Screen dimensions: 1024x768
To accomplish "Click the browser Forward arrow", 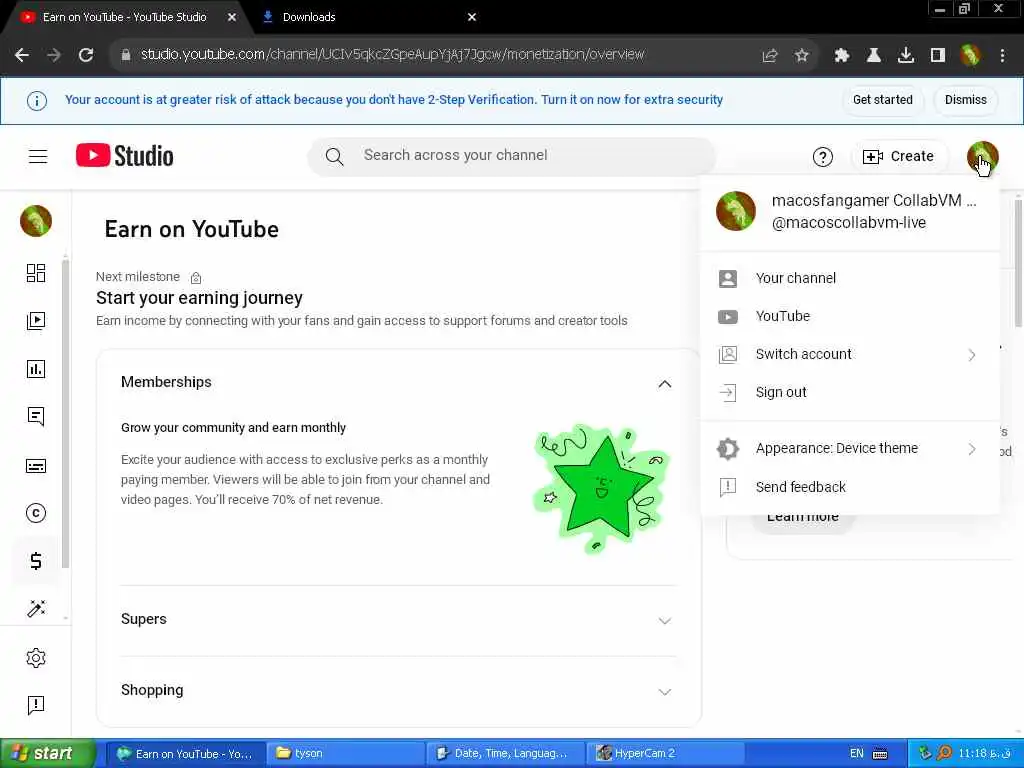I will tap(54, 55).
